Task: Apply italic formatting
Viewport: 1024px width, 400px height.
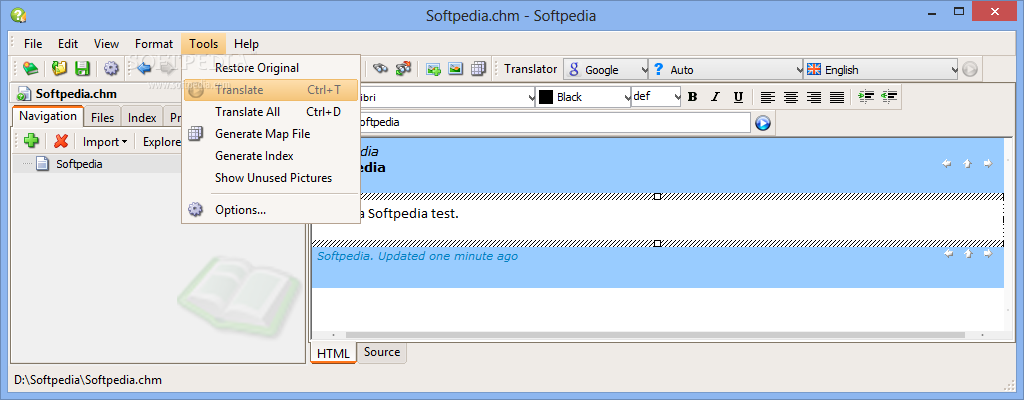Action: click(715, 97)
